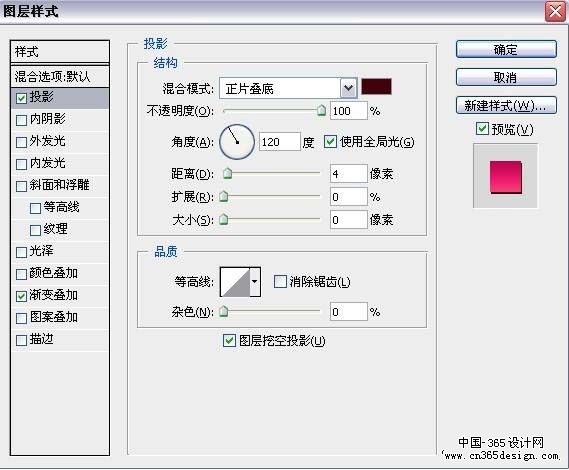Open the shadow color swatch
Viewport: 569px width, 470px height.
(376, 87)
